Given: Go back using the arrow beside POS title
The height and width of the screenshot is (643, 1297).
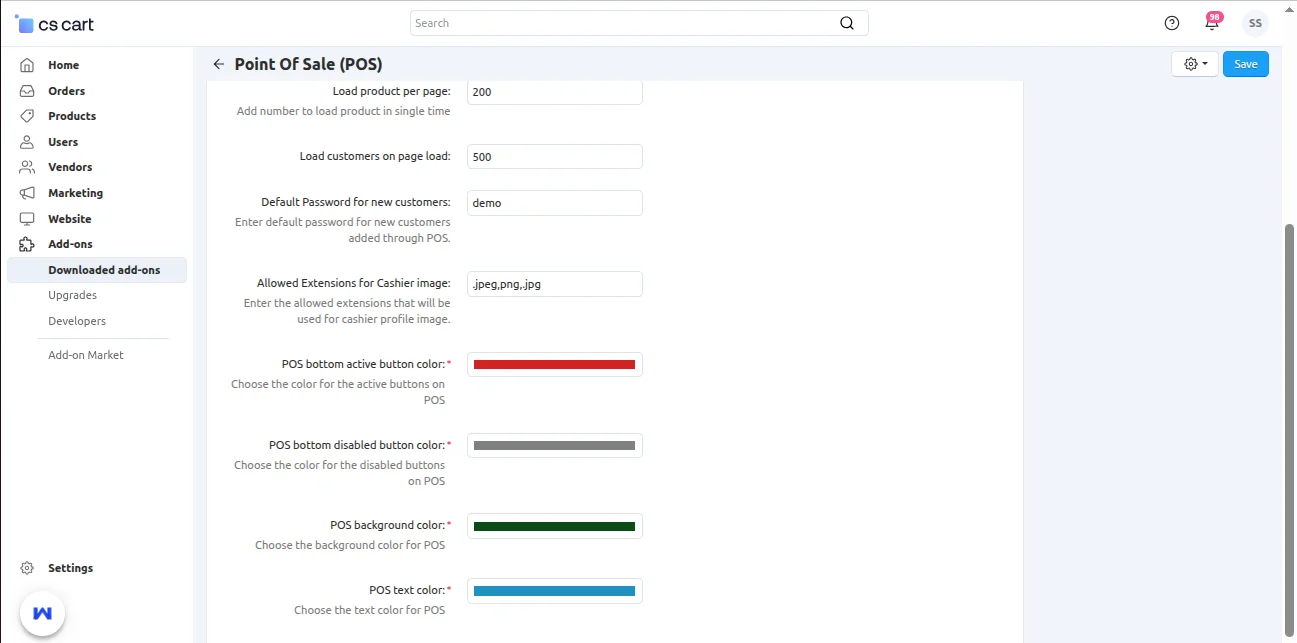Looking at the screenshot, I should 218,64.
